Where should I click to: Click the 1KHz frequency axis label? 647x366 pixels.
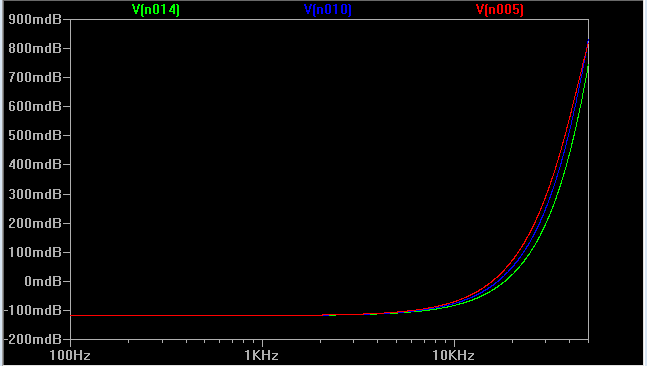tap(262, 355)
